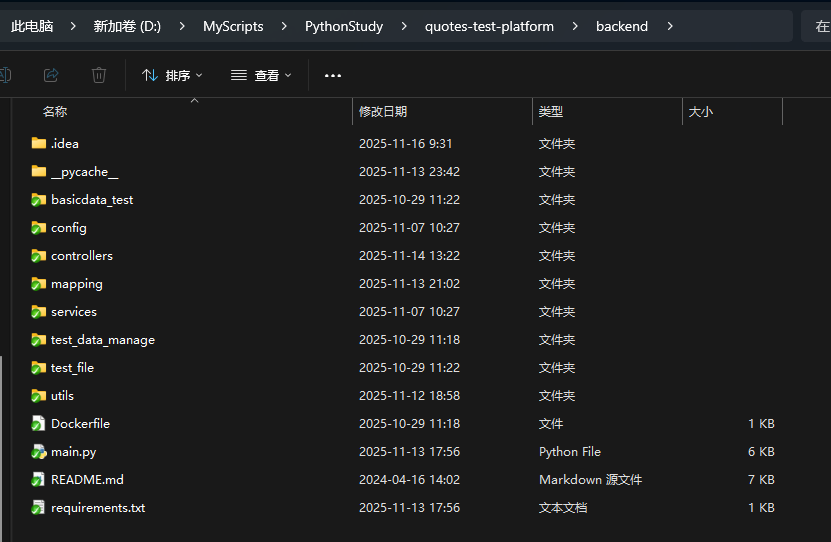Image resolution: width=831 pixels, height=542 pixels.
Task: Open the 查看 (View) dropdown
Action: pos(261,75)
